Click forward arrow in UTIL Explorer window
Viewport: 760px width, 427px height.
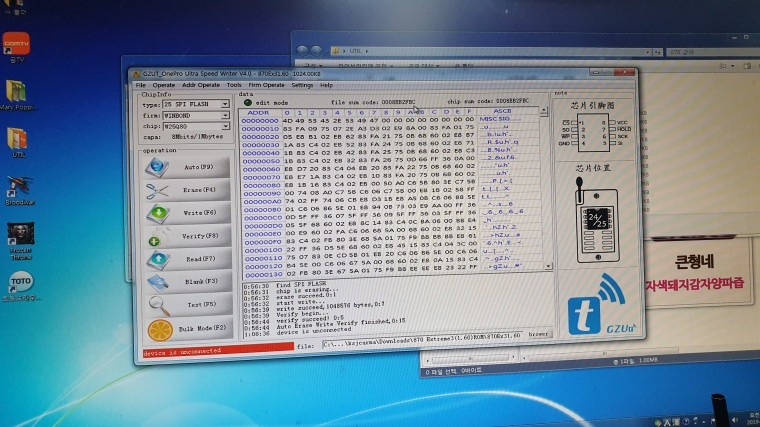(316, 50)
